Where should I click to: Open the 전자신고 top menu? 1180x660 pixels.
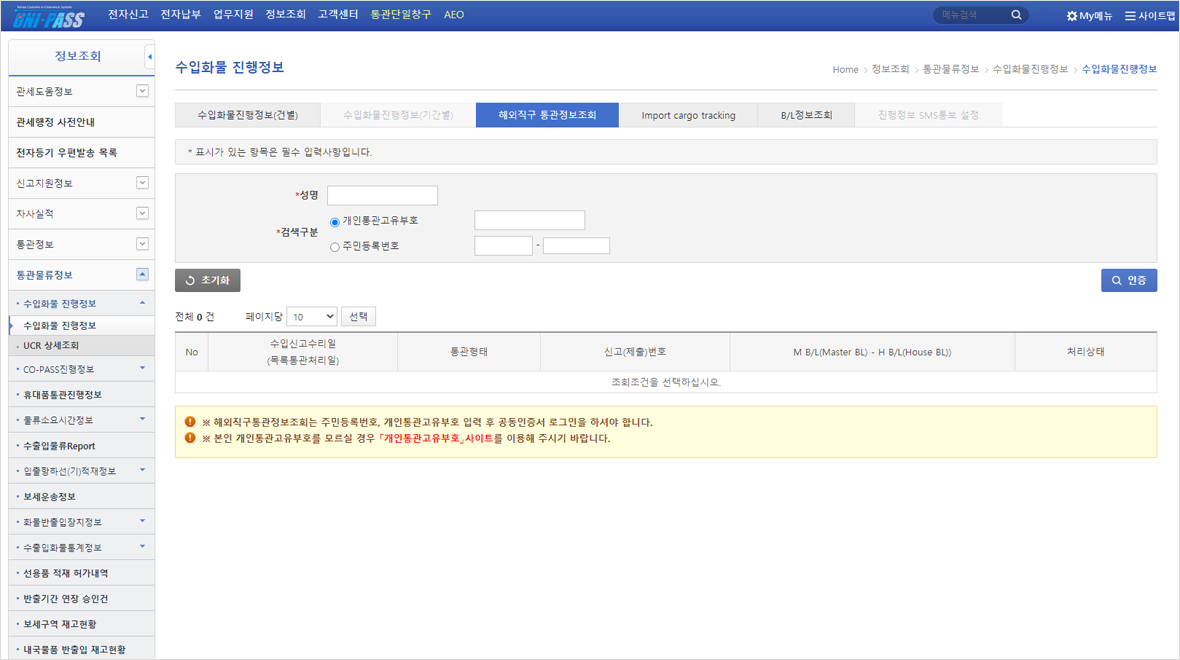[x=128, y=15]
